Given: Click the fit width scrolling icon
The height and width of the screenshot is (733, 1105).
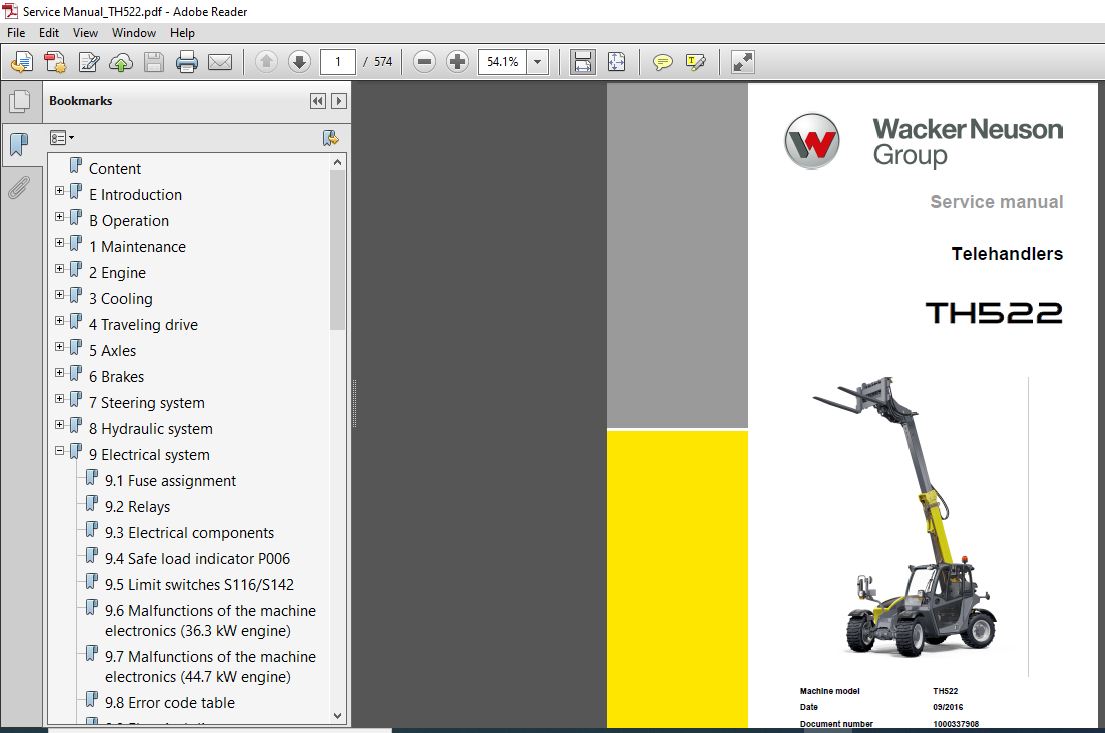Looking at the screenshot, I should [583, 62].
